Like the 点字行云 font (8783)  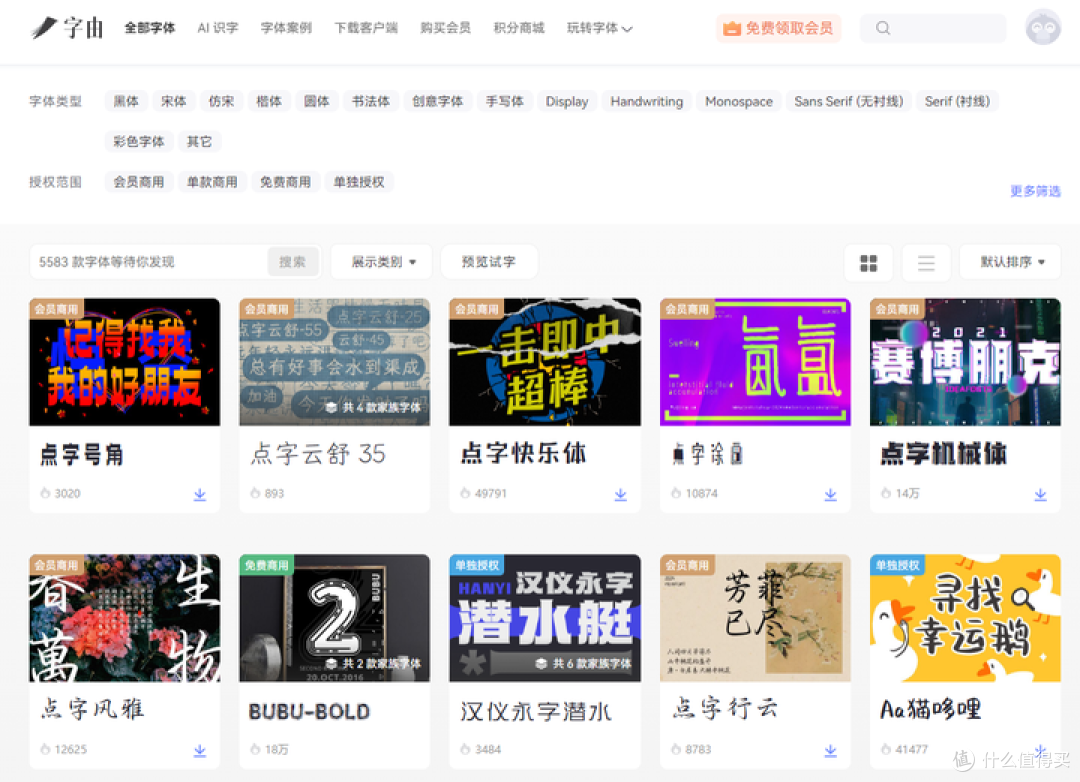(x=676, y=749)
